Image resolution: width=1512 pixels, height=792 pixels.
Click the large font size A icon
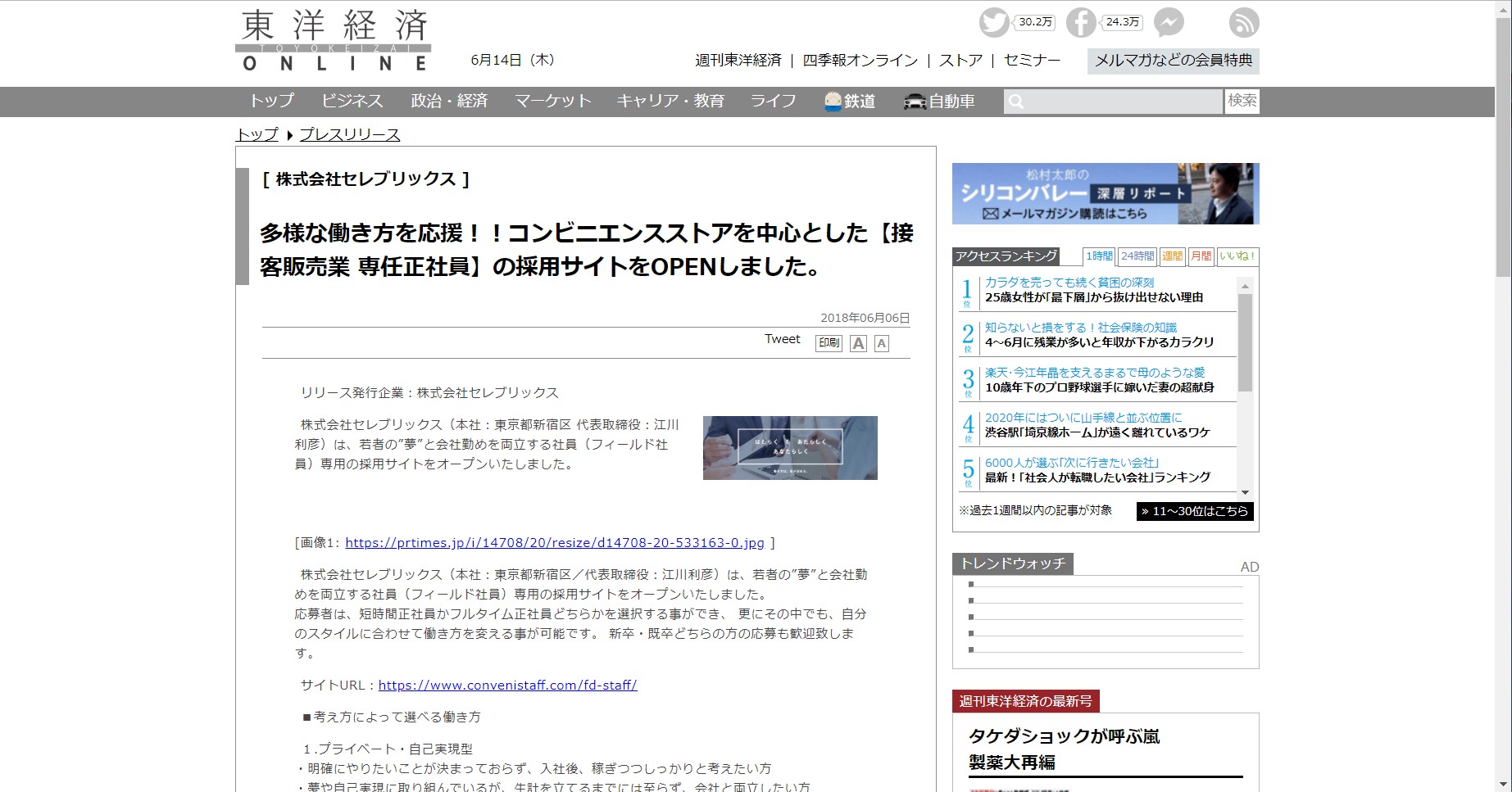[858, 343]
